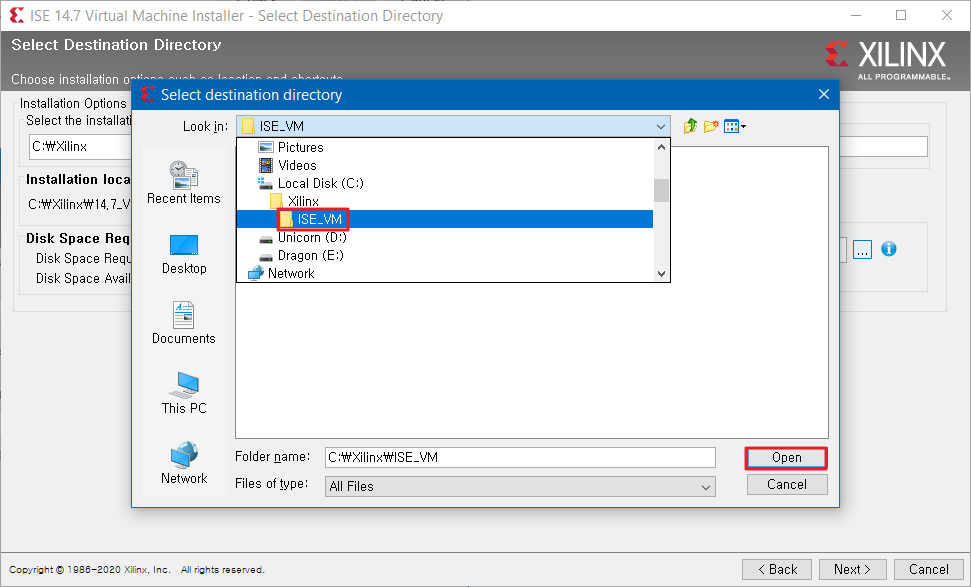The image size is (971, 587).
Task: Open Recent Items in the sidebar
Action: (184, 183)
